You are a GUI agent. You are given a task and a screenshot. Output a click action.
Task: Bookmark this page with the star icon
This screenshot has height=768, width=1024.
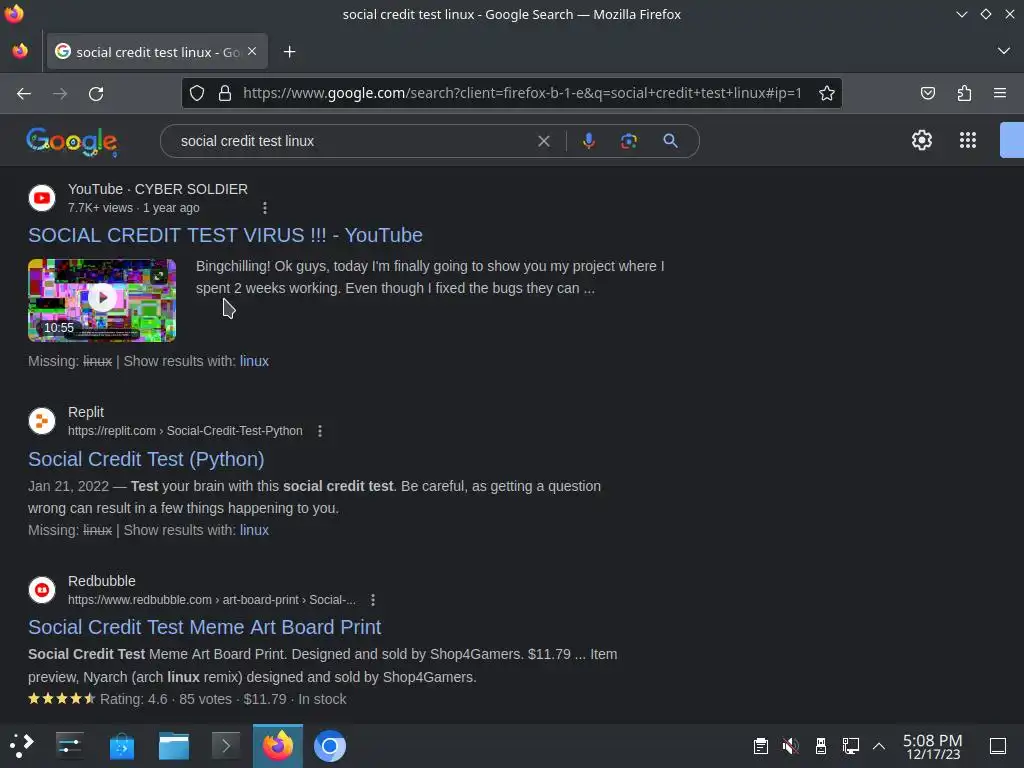(827, 93)
